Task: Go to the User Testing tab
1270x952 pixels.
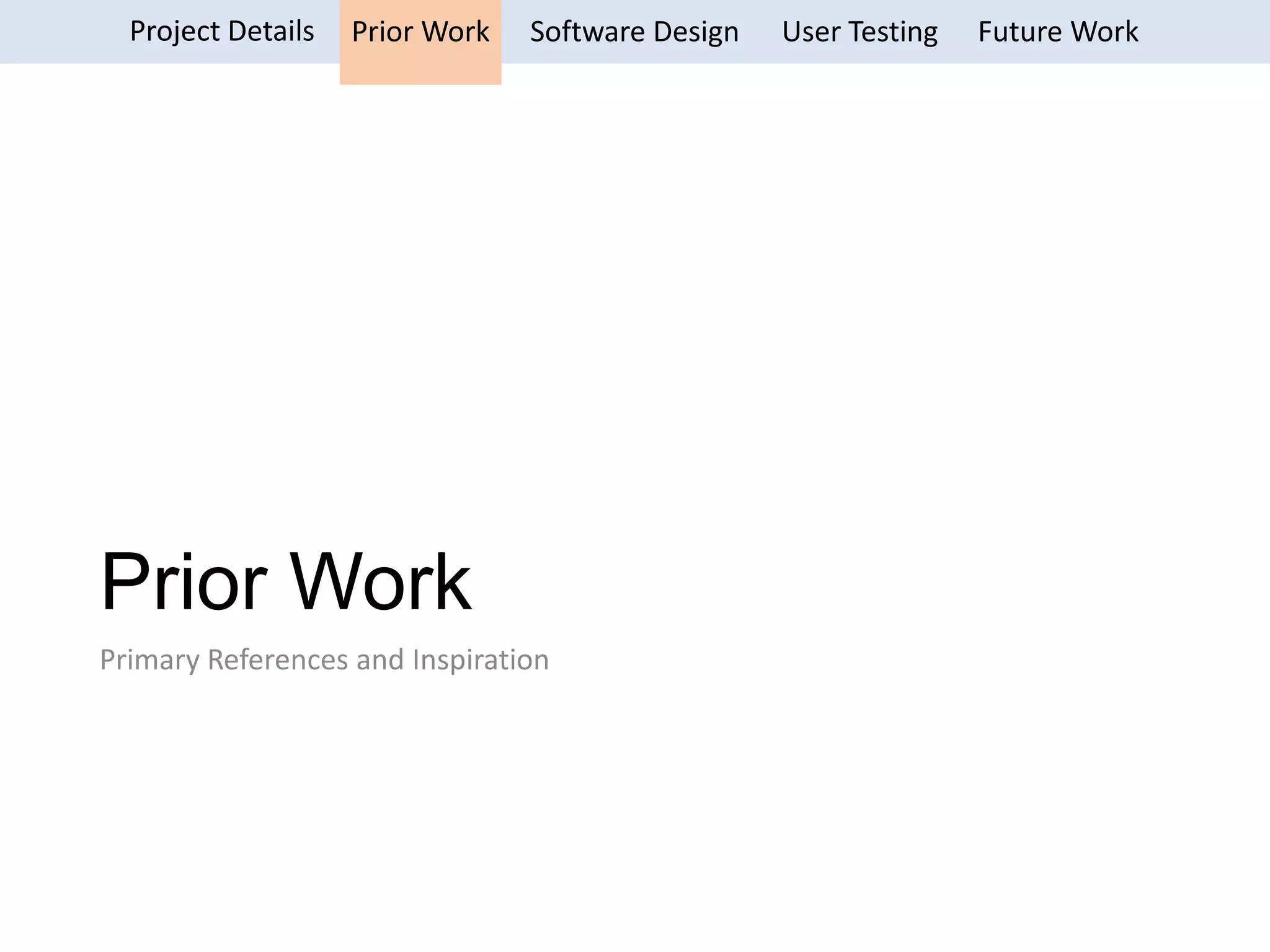Action: pyautogui.click(x=859, y=32)
